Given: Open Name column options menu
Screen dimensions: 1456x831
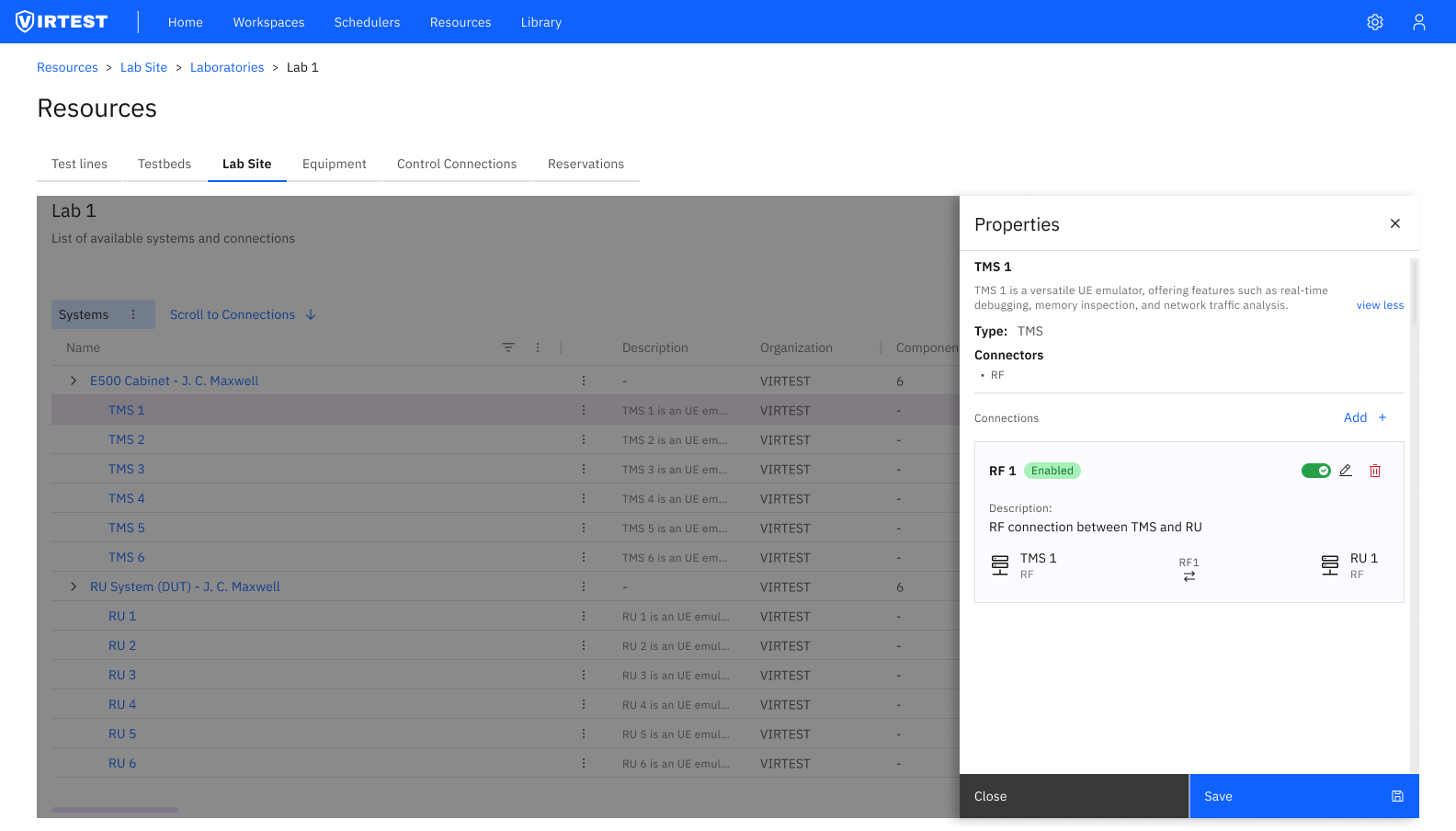Looking at the screenshot, I should click(538, 347).
